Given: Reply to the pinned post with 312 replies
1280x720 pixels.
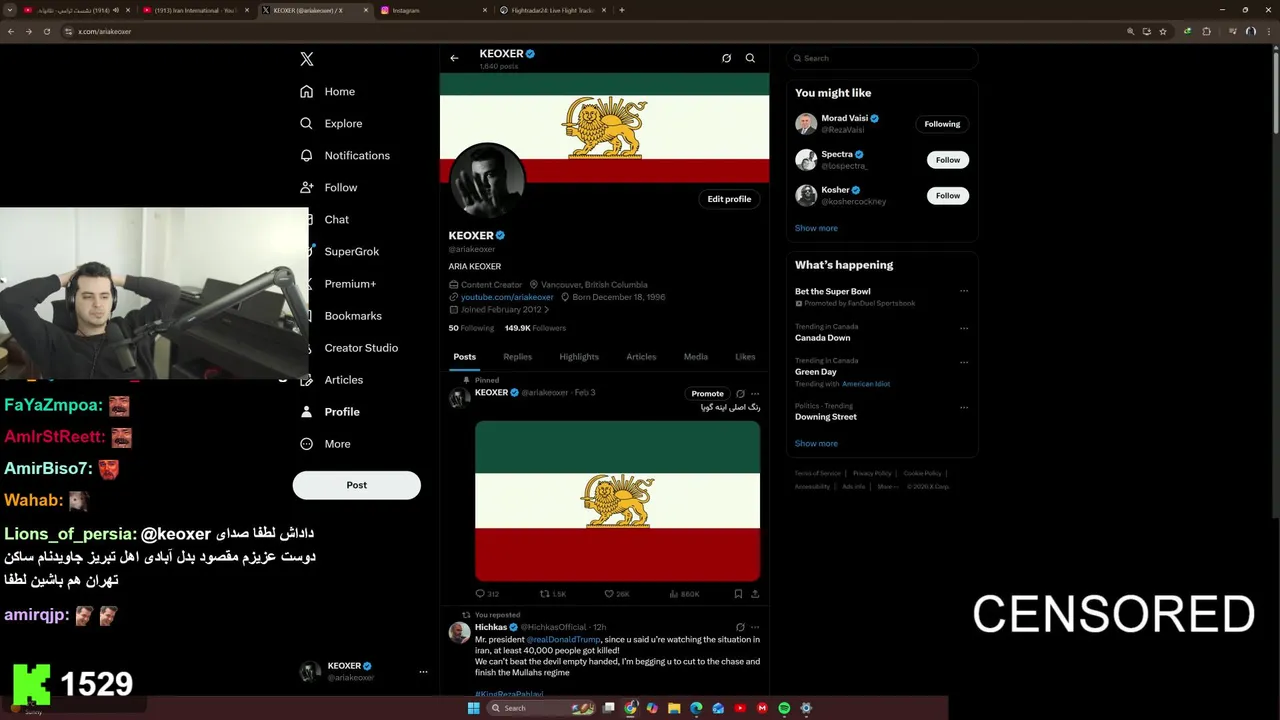Looking at the screenshot, I should 487,594.
